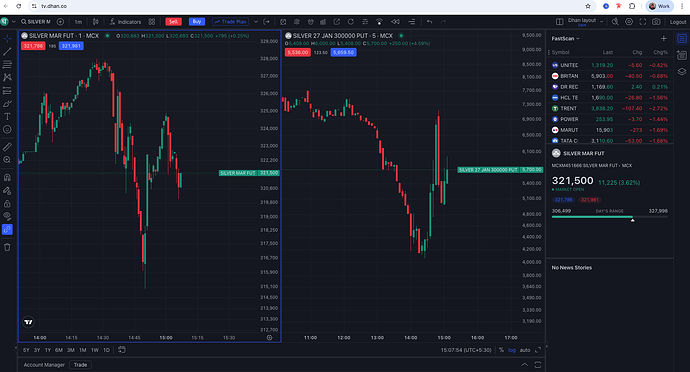Select the 1D time range
Screen dimensions: 690x372
106,350
